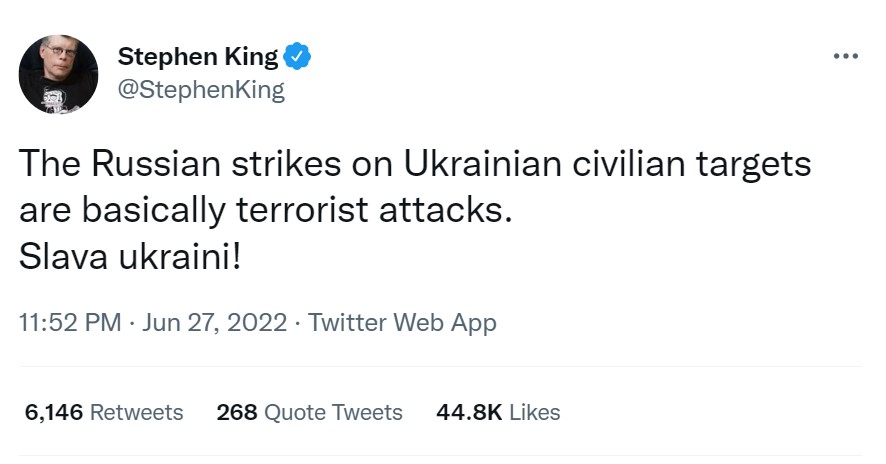The image size is (886, 464).
Task: Click the Stephen King display name
Action: (197, 57)
